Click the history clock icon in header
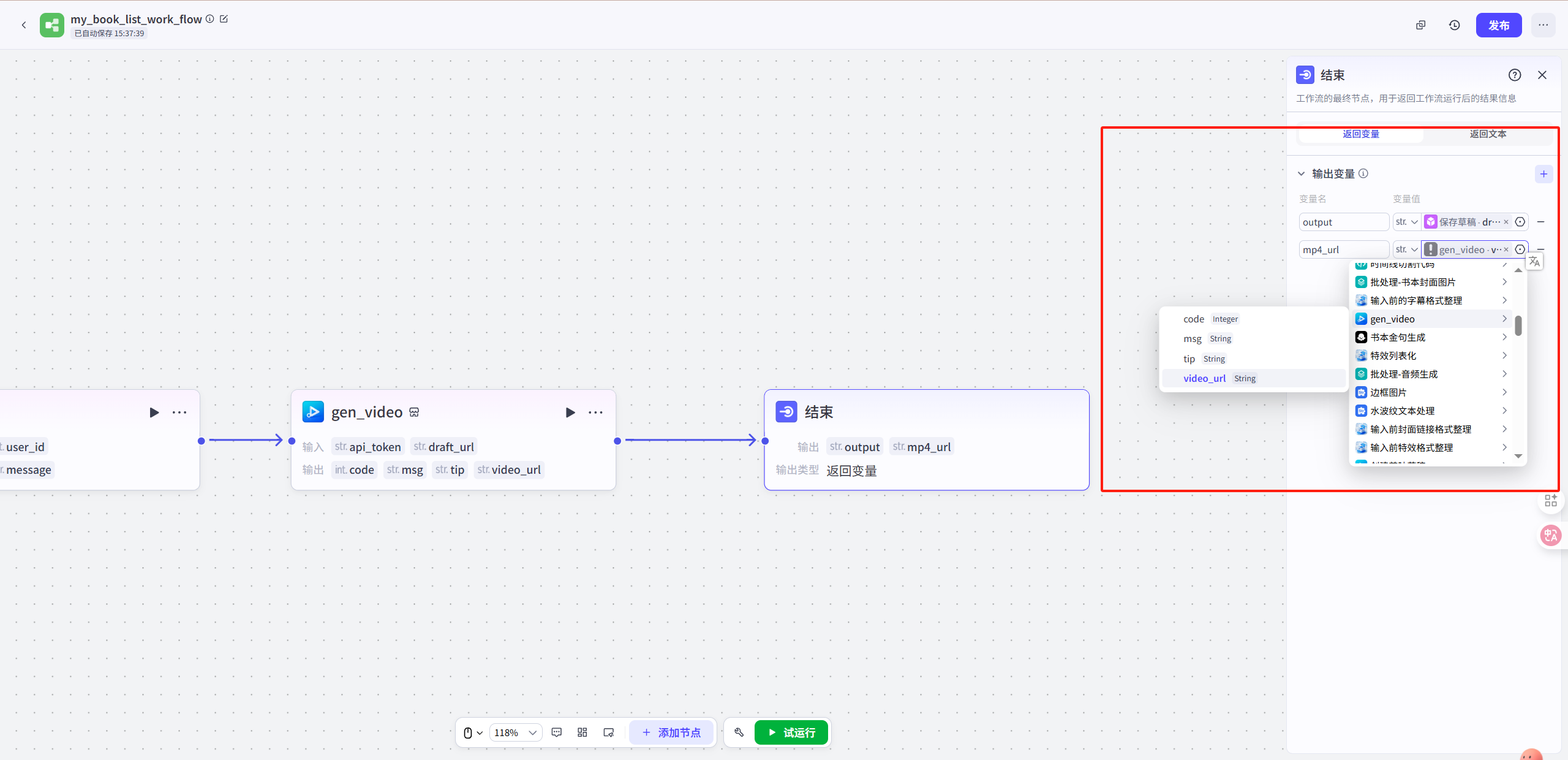Viewport: 1568px width, 760px height. [1454, 25]
